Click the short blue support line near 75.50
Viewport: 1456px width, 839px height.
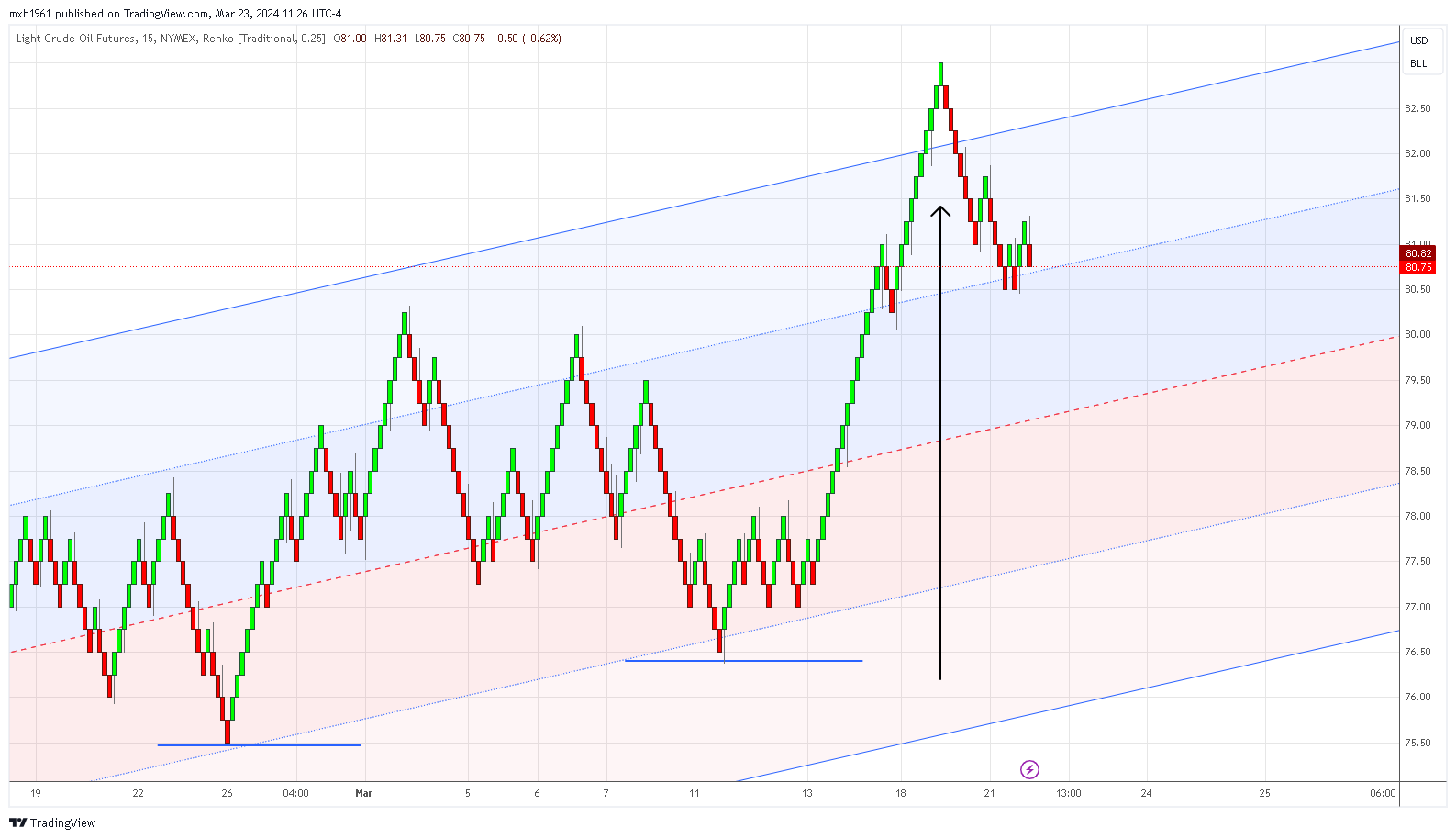point(259,745)
